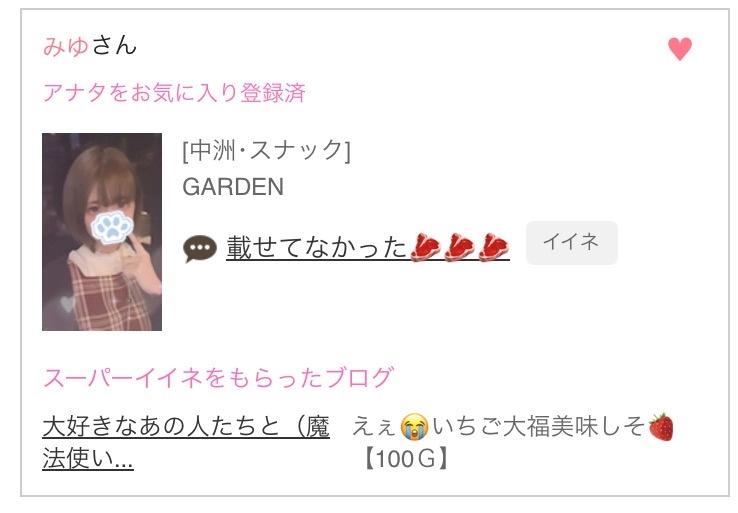Image resolution: width=738 pixels, height=513 pixels.
Task: Click the 【100G】 label
Action: [406, 458]
